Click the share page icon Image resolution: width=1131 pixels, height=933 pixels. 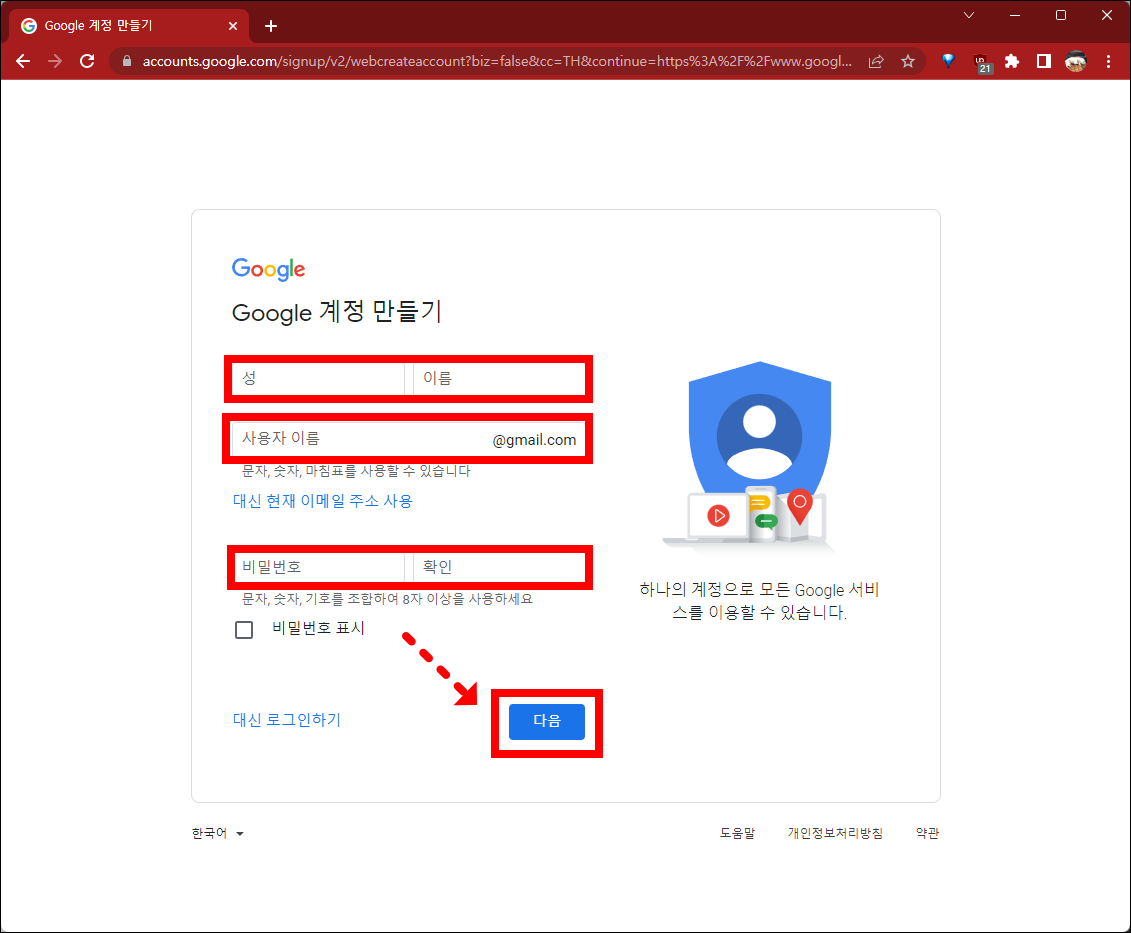(876, 61)
